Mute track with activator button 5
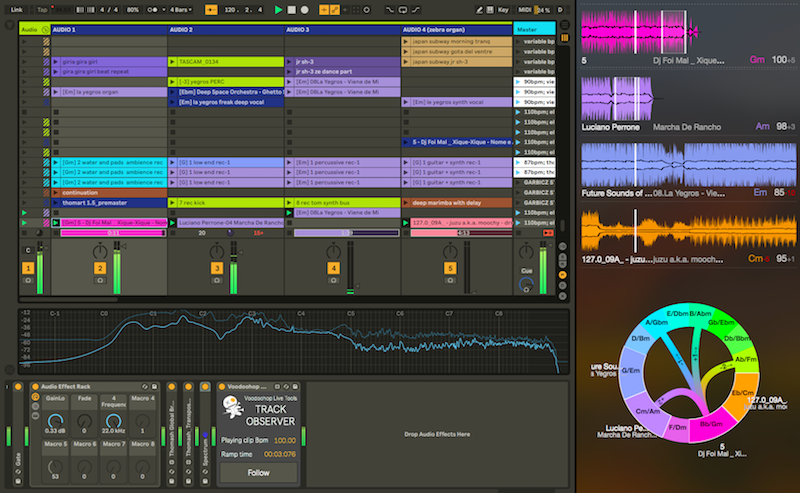Screen dimensions: 800x493 pos(450,268)
